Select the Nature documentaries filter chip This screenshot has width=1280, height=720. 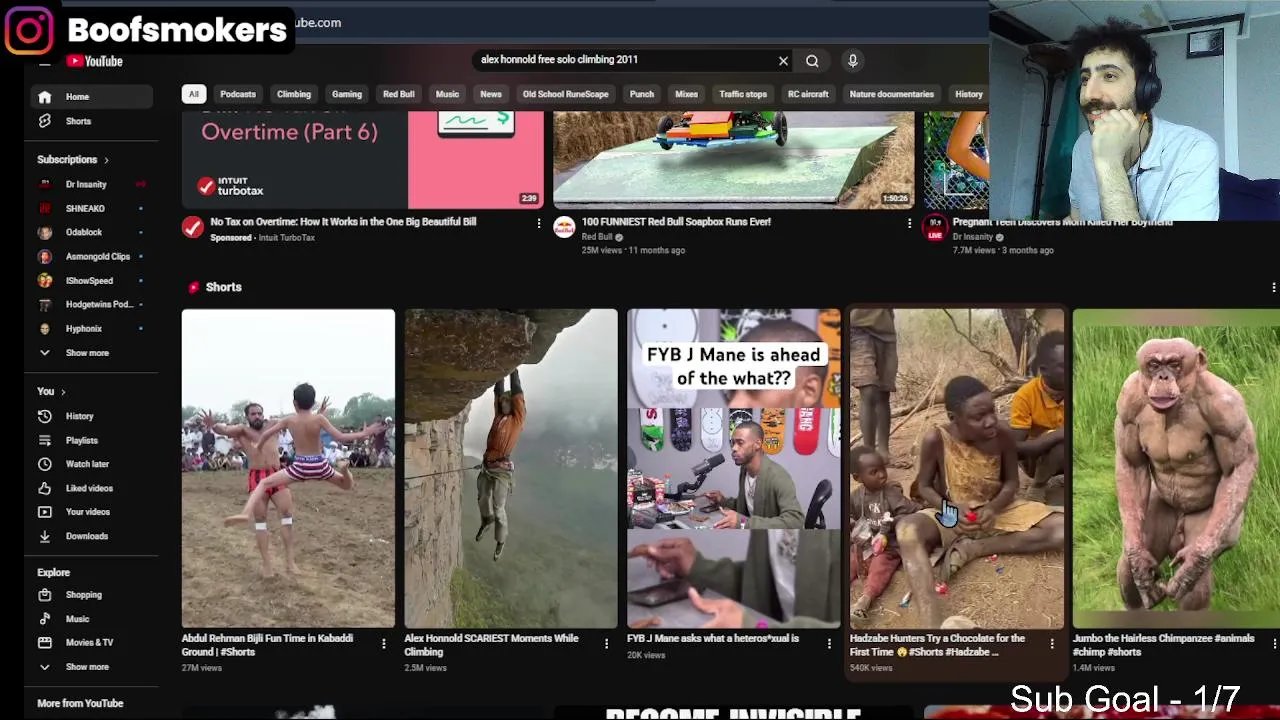coord(892,94)
